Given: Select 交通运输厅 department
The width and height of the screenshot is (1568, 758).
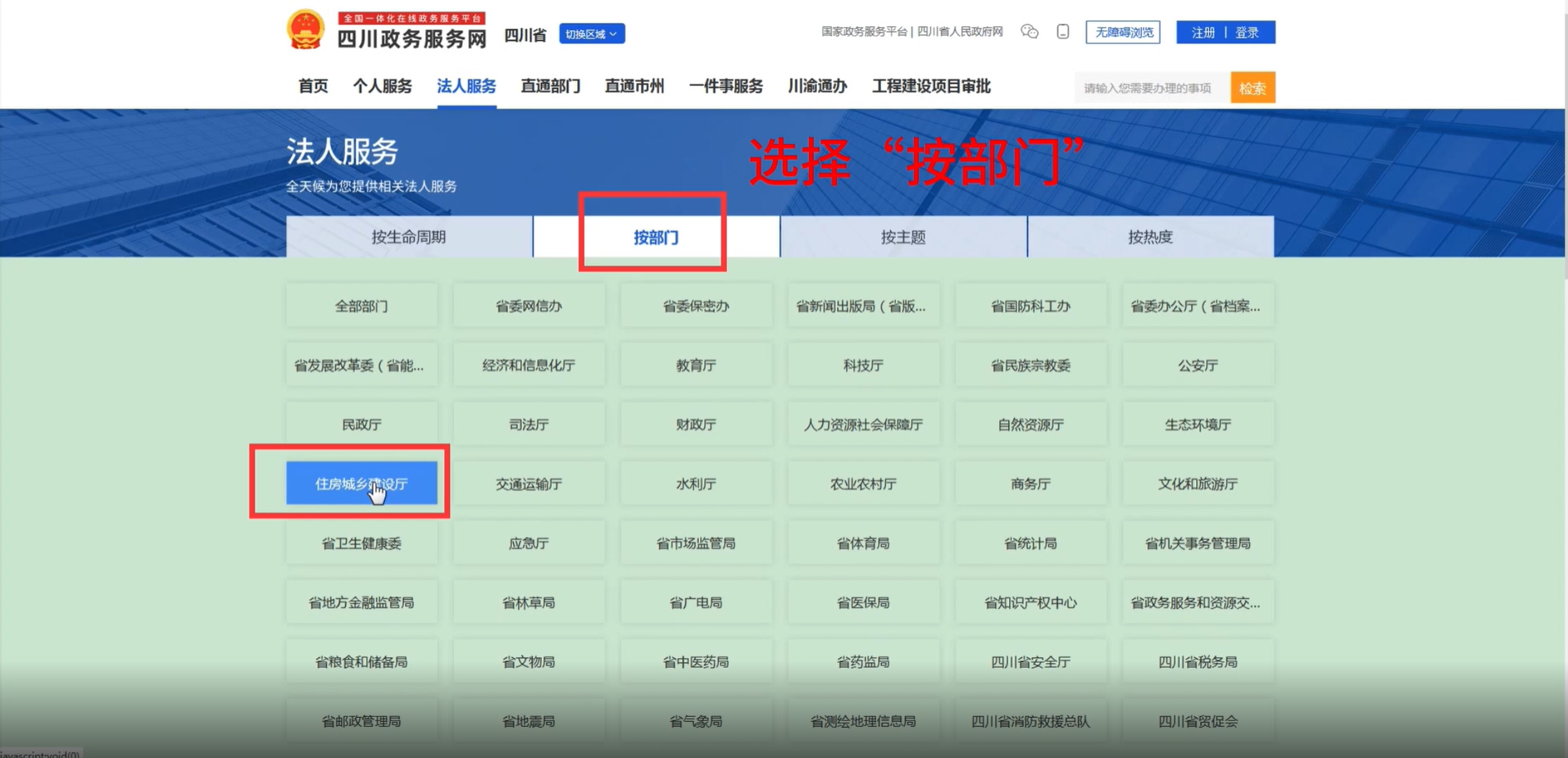Looking at the screenshot, I should coord(529,483).
